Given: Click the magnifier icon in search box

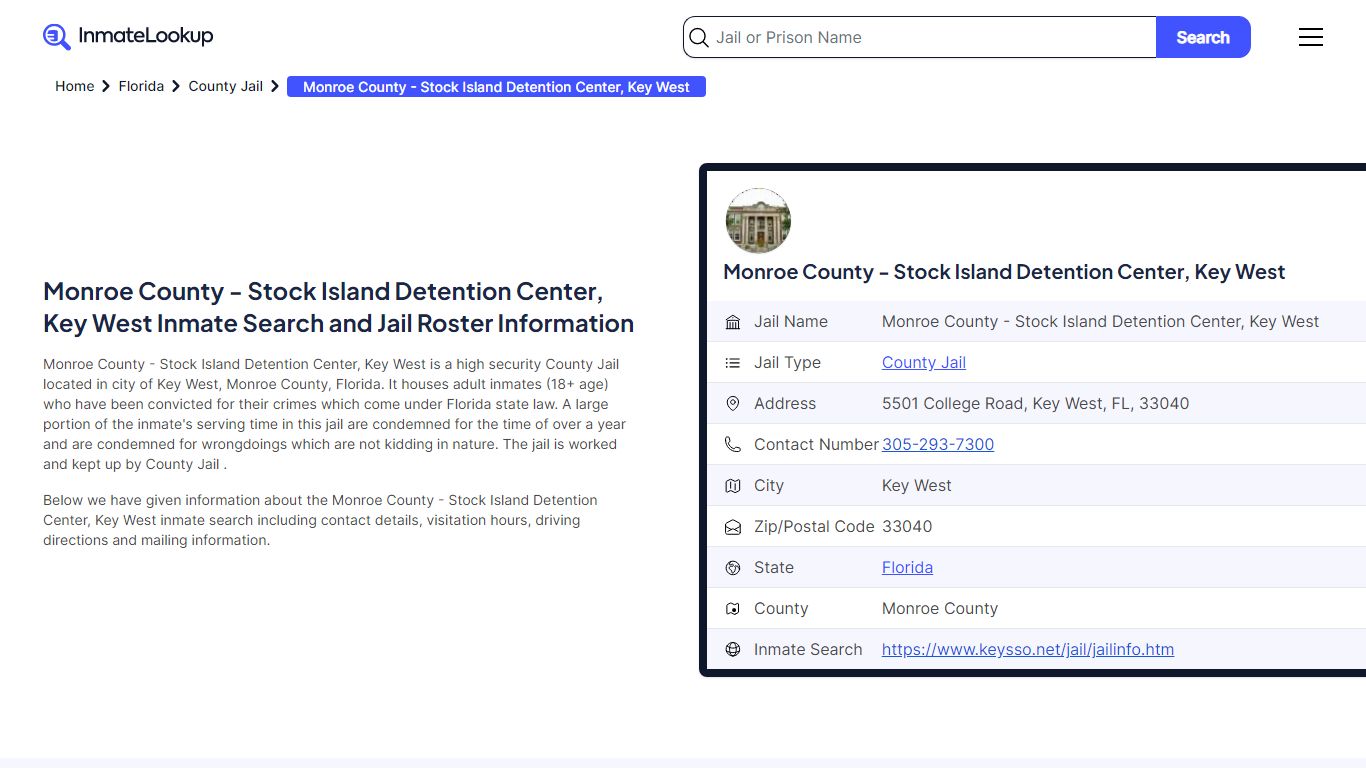Looking at the screenshot, I should [699, 38].
